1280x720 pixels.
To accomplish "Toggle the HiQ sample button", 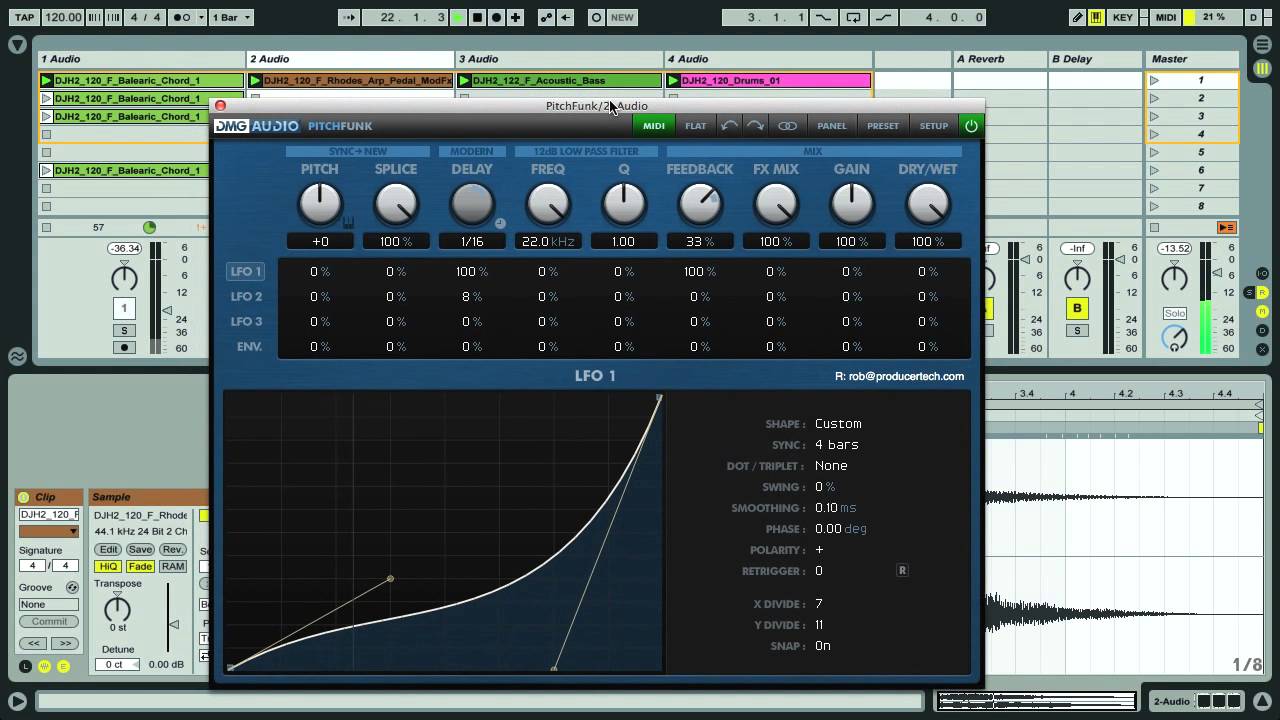I will pos(109,566).
